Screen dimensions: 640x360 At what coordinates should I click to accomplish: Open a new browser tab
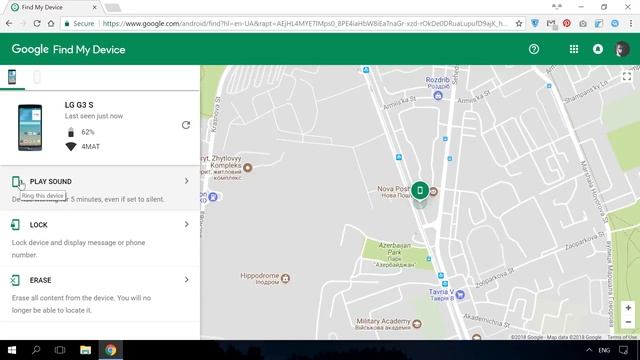tap(113, 7)
